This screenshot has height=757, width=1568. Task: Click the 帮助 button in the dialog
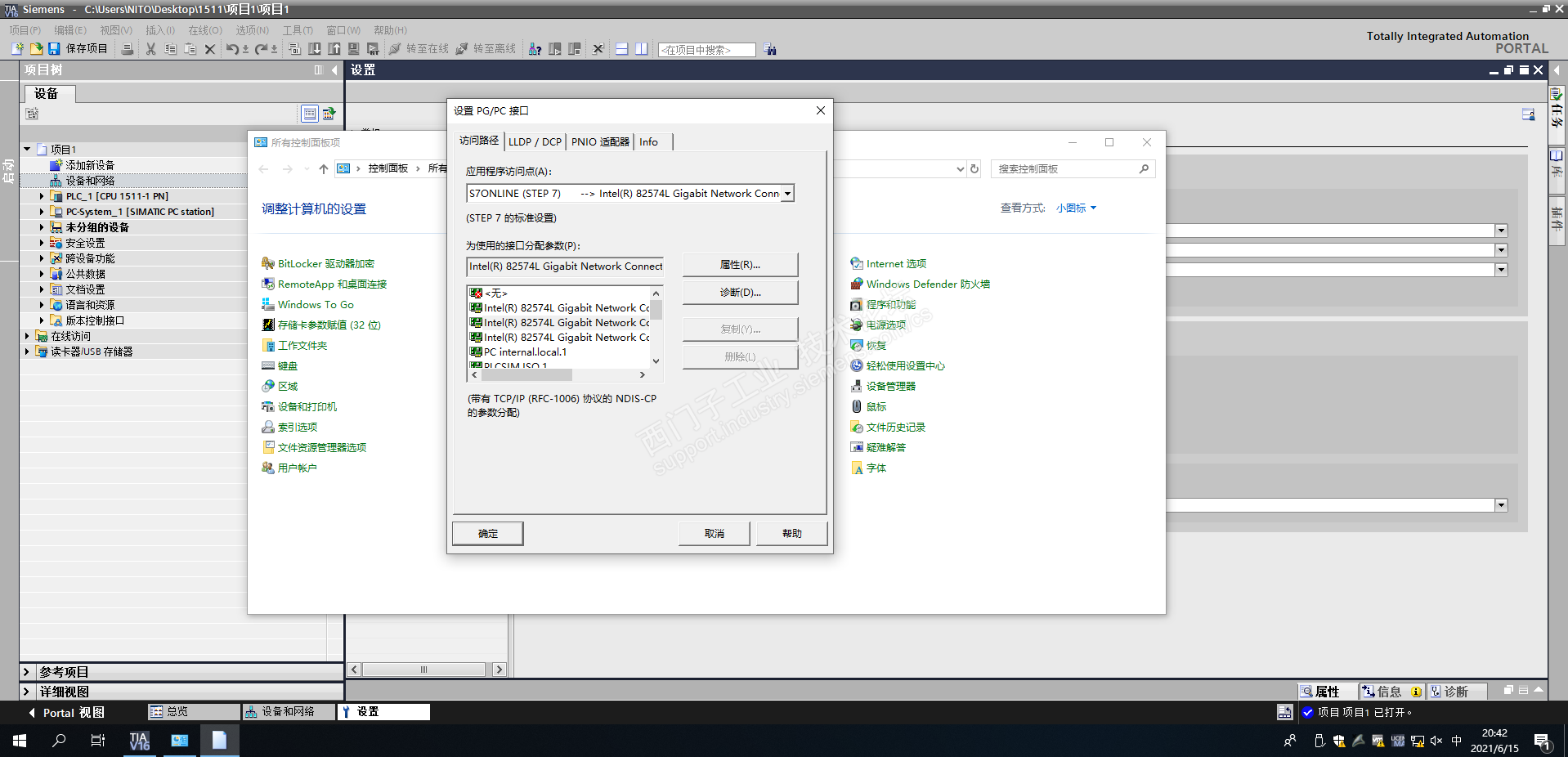(x=792, y=534)
